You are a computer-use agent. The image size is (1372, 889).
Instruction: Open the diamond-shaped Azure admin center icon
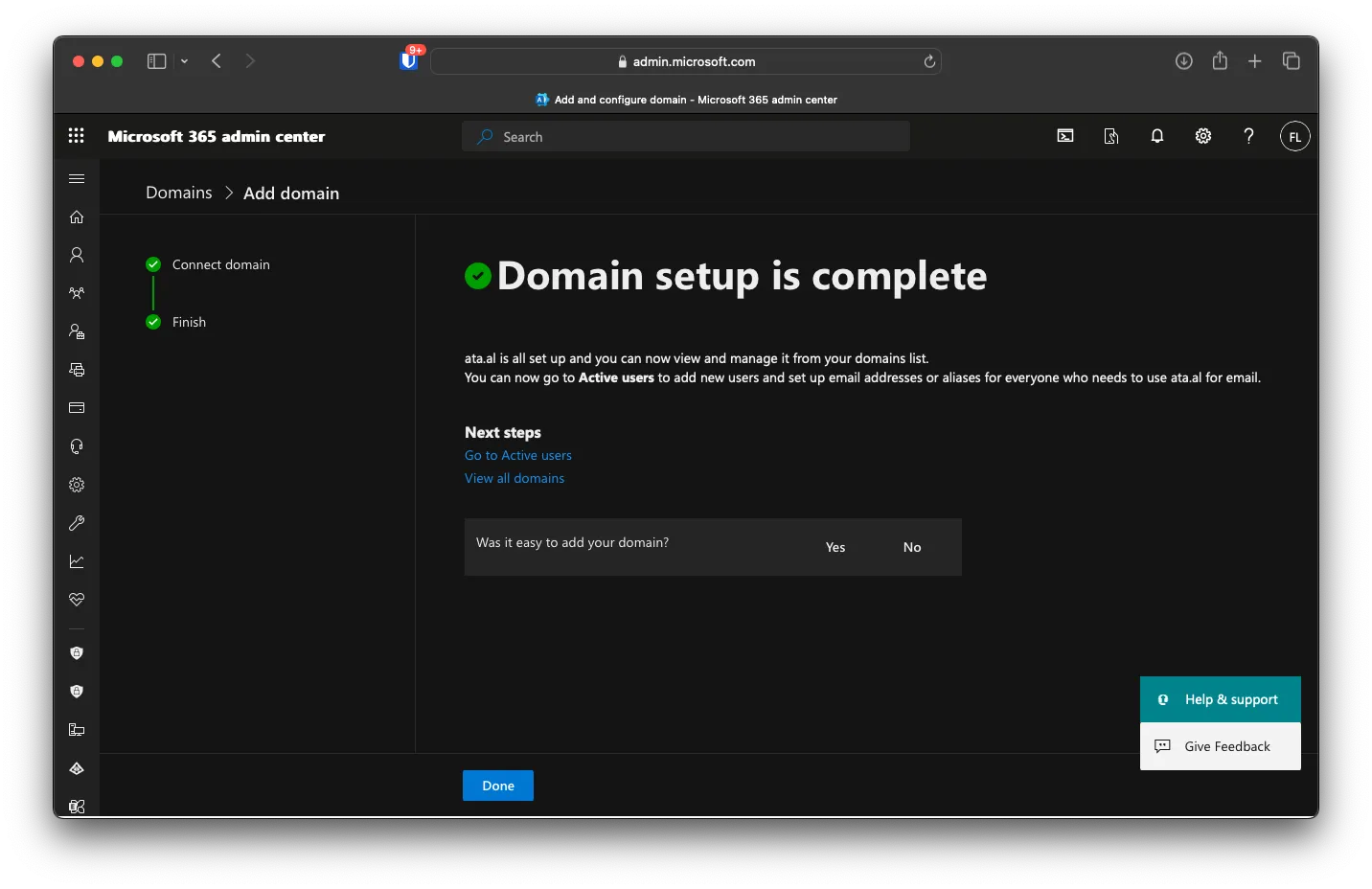77,768
